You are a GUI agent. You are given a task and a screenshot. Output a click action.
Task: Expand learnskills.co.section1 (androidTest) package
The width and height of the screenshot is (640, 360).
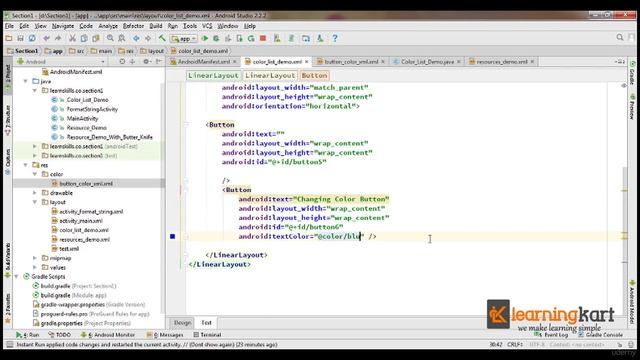35,146
